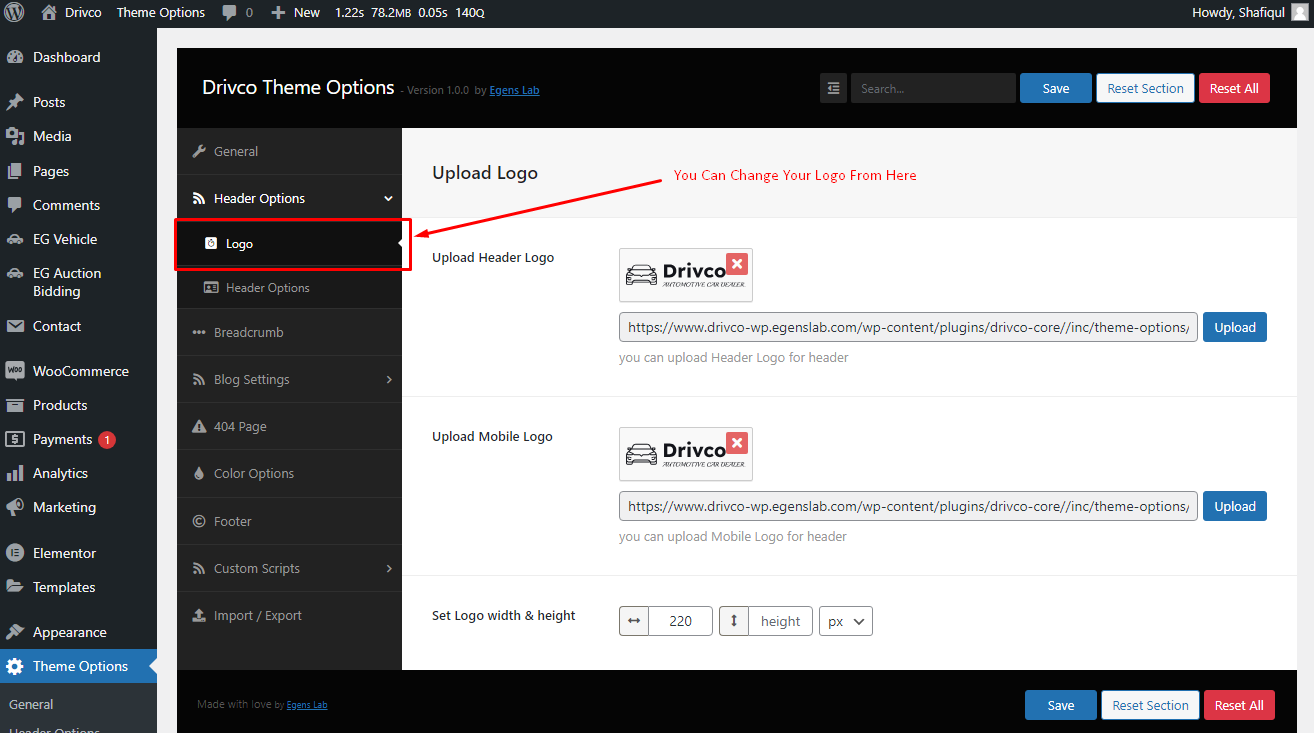The width and height of the screenshot is (1314, 733).
Task: Click the WordPress logo icon in admin bar
Action: (x=14, y=12)
